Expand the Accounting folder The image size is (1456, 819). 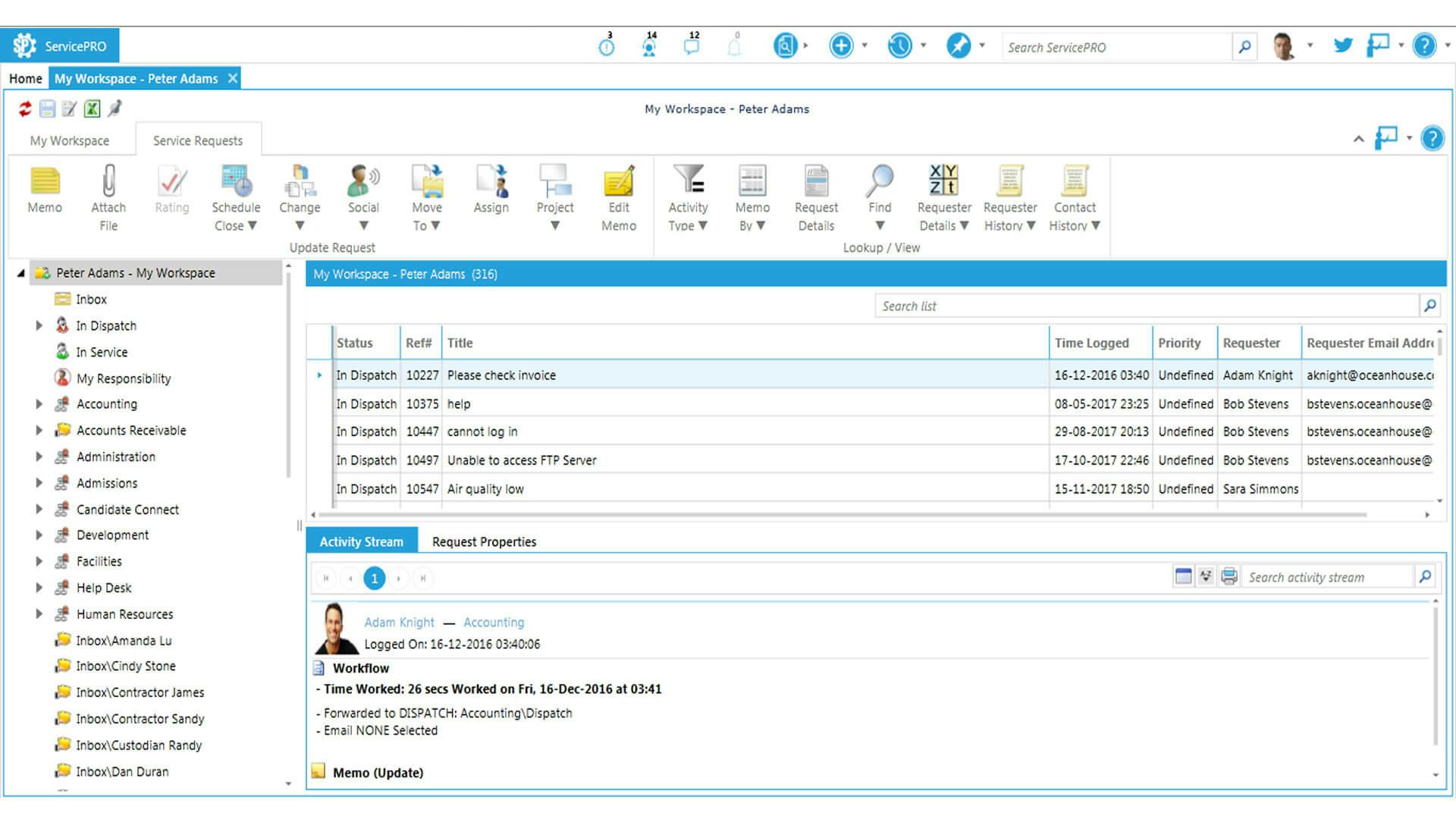[40, 403]
